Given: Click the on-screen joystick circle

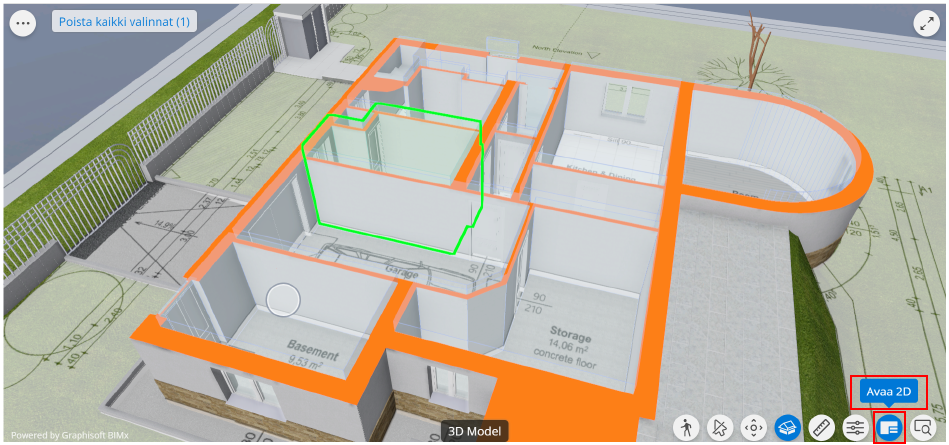Looking at the screenshot, I should (x=283, y=299).
